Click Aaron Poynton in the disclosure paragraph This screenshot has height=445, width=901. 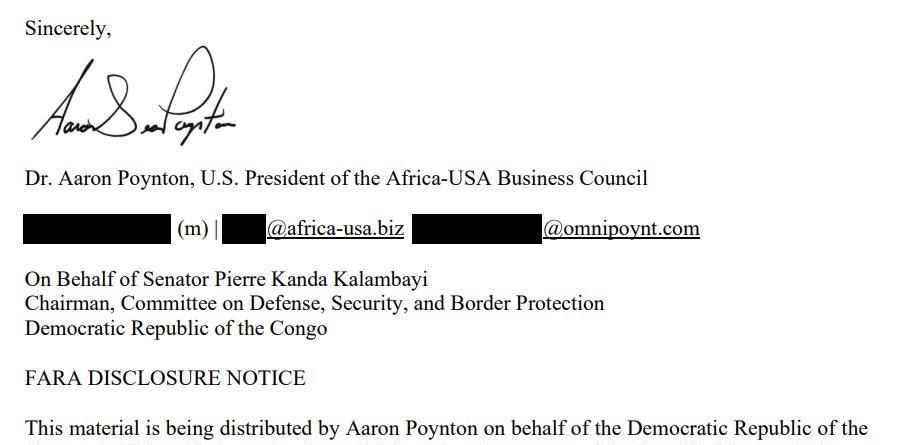pos(411,429)
